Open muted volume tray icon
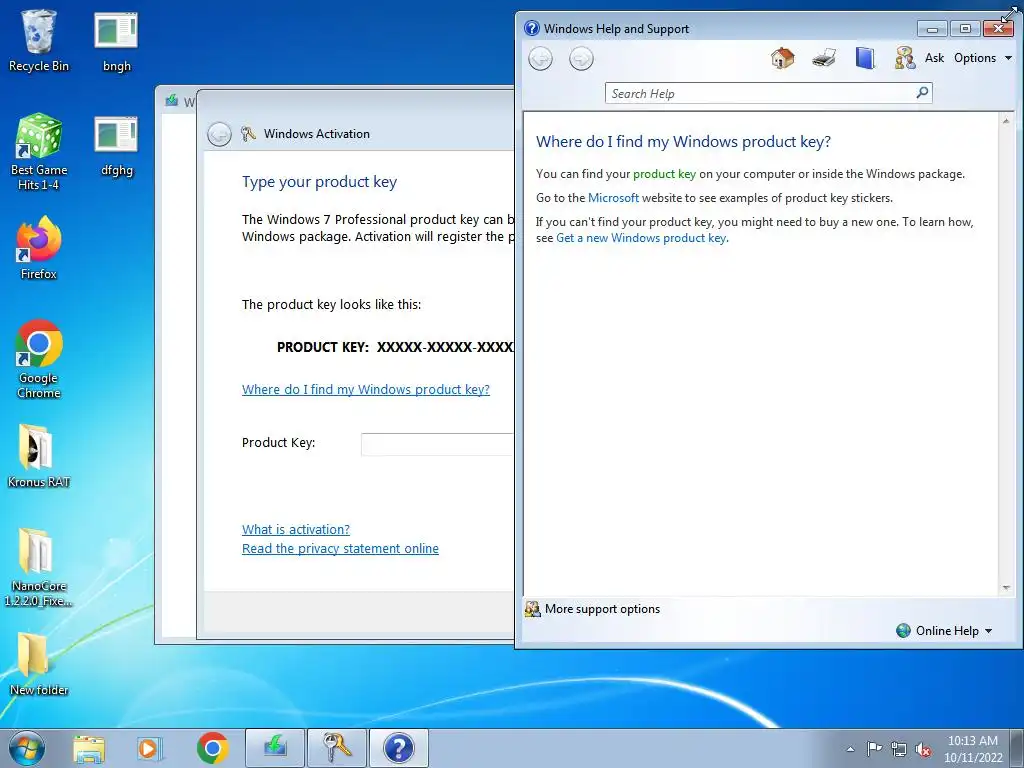The height and width of the screenshot is (768, 1024). [x=923, y=750]
